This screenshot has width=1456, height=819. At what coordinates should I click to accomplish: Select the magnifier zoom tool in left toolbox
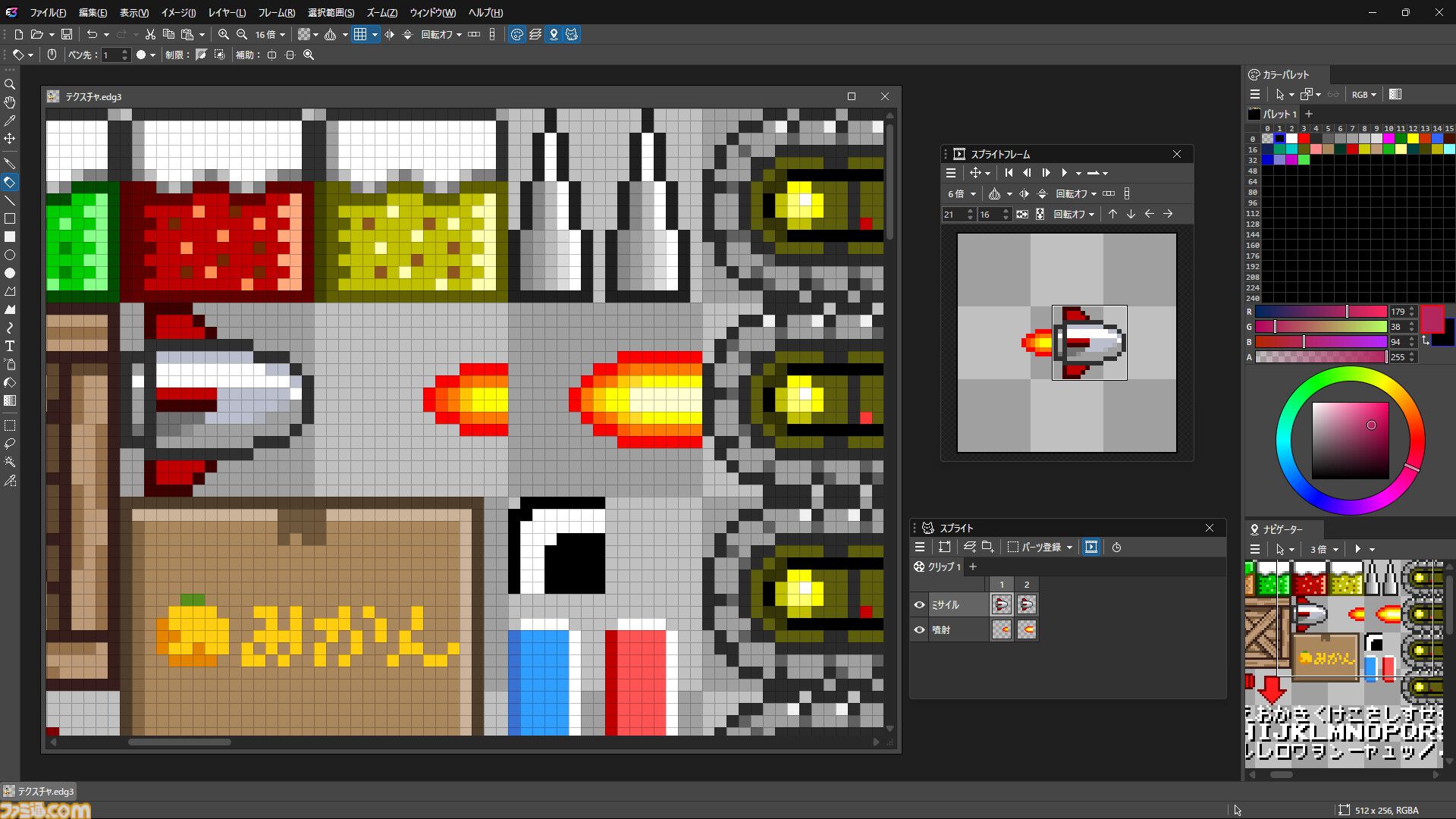10,84
